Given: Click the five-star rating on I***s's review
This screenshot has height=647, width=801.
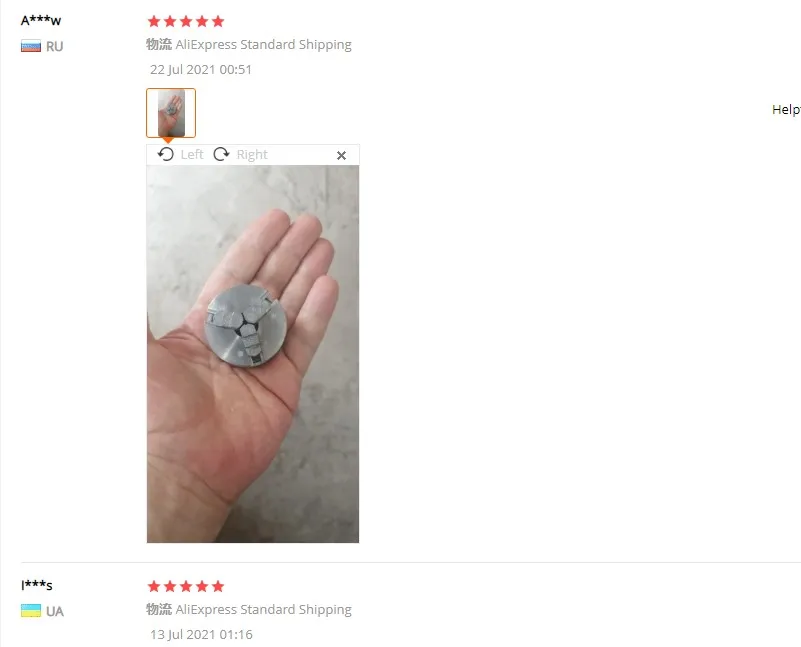Looking at the screenshot, I should pos(186,586).
